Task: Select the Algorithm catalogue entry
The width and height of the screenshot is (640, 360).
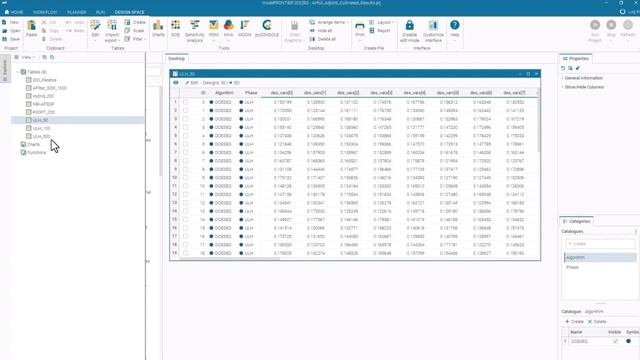Action: pos(600,258)
